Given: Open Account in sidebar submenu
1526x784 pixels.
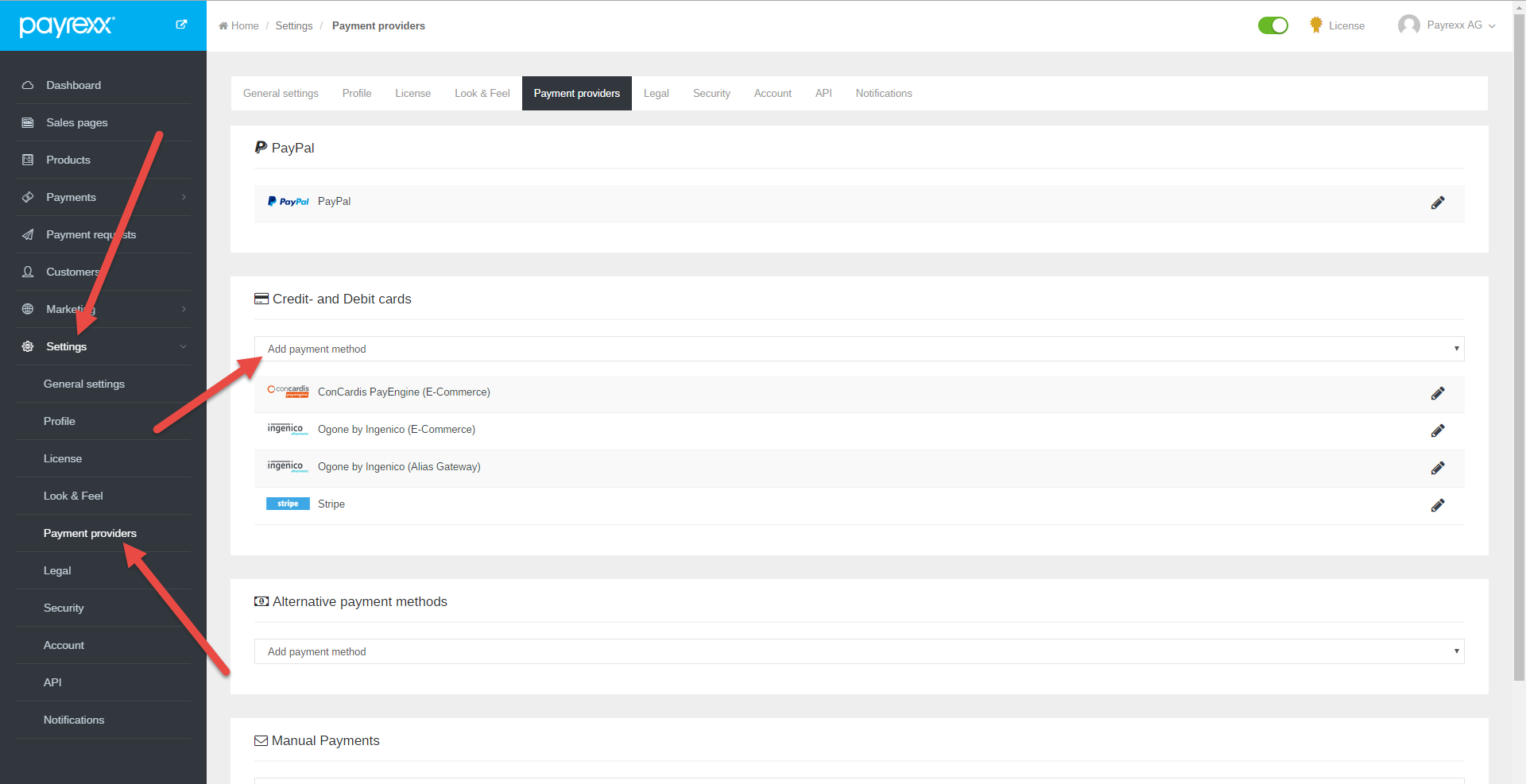Looking at the screenshot, I should coord(64,645).
